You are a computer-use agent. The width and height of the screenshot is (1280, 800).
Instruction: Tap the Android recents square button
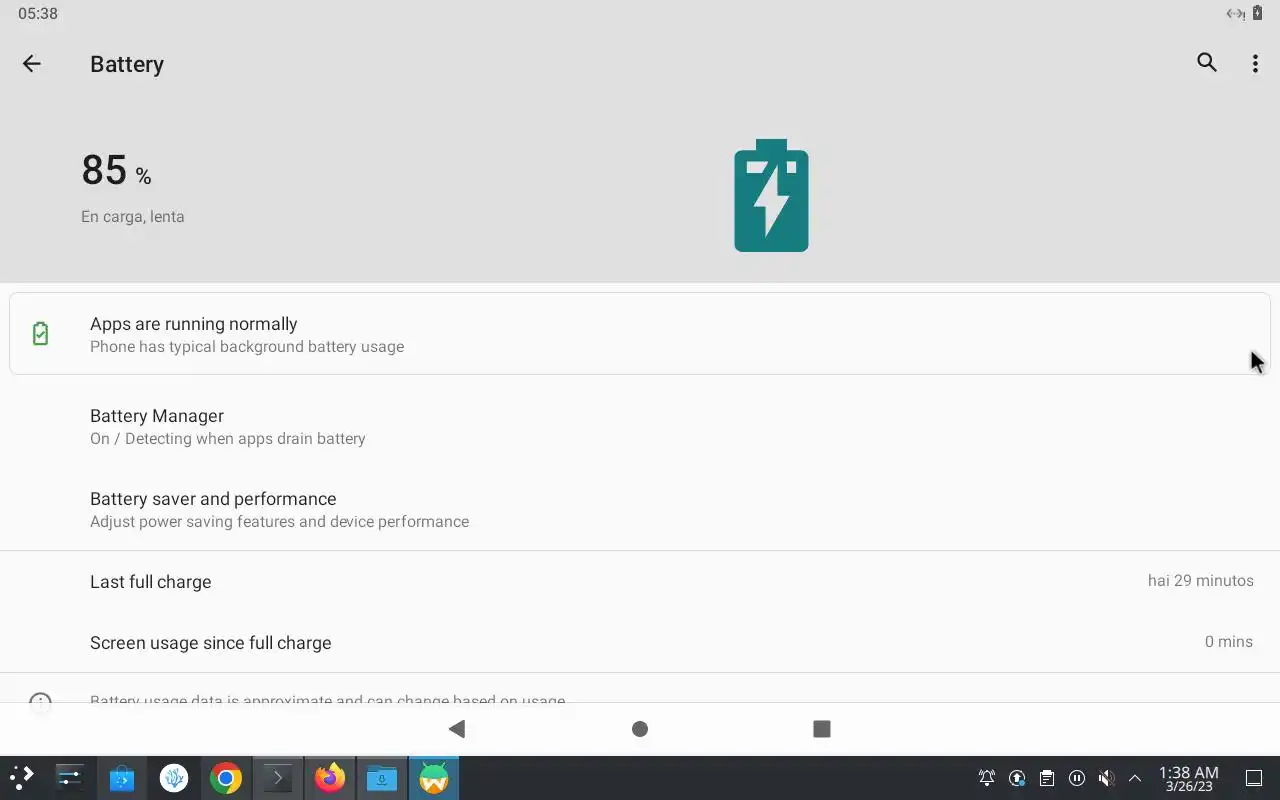pos(822,729)
